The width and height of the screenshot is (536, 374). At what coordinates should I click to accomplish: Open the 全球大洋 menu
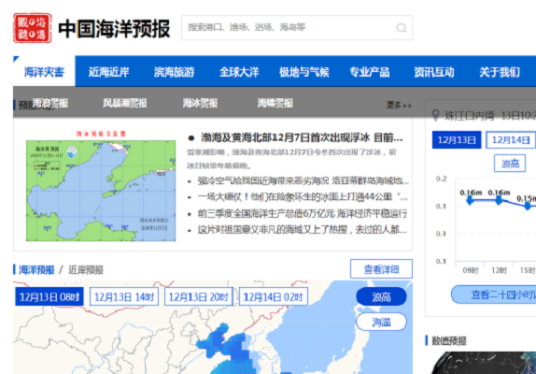click(x=239, y=72)
